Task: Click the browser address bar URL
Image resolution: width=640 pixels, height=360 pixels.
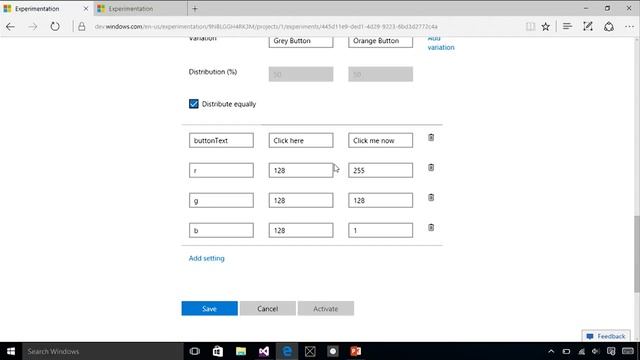Action: pyautogui.click(x=266, y=27)
